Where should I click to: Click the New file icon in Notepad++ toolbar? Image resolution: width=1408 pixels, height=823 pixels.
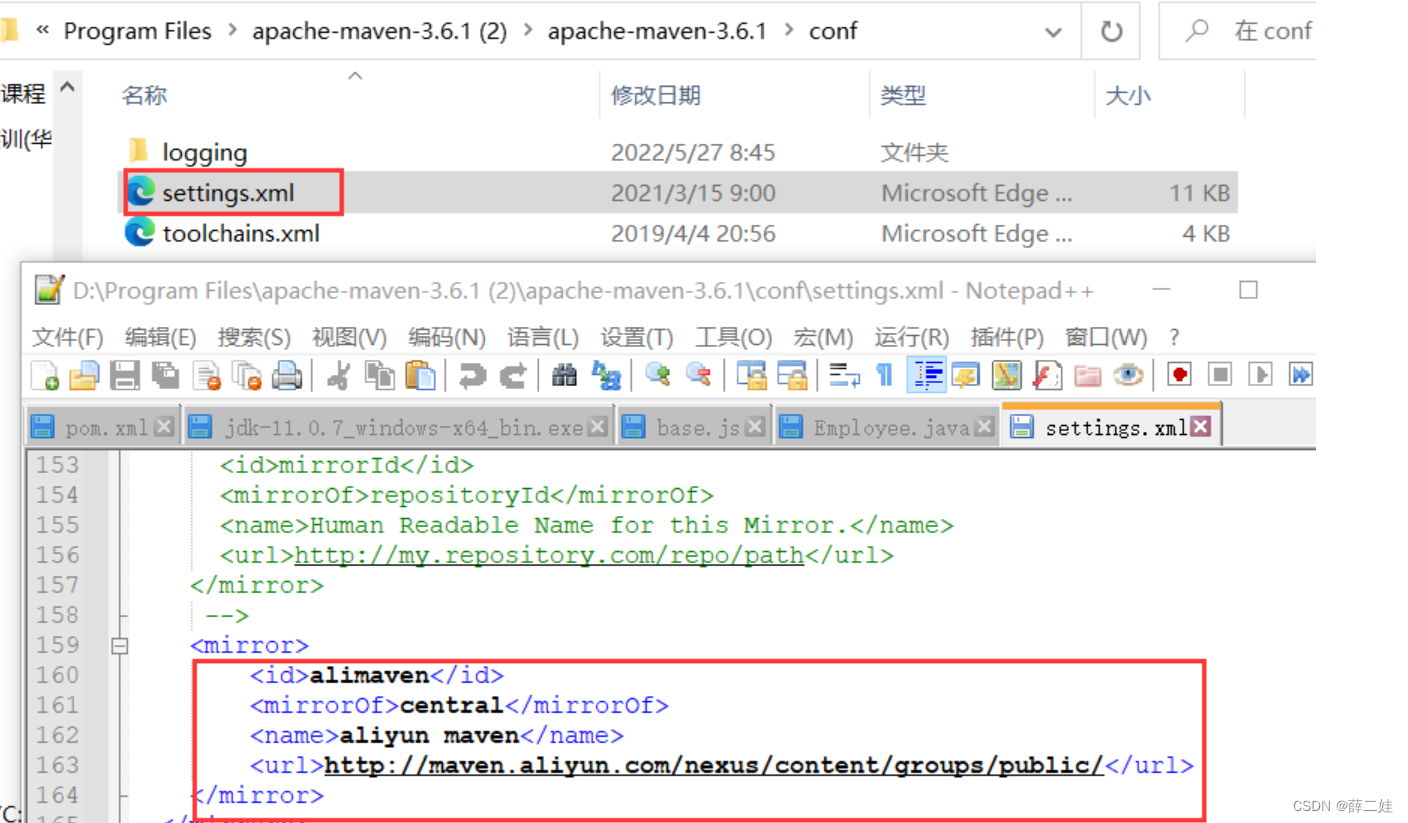pyautogui.click(x=45, y=376)
